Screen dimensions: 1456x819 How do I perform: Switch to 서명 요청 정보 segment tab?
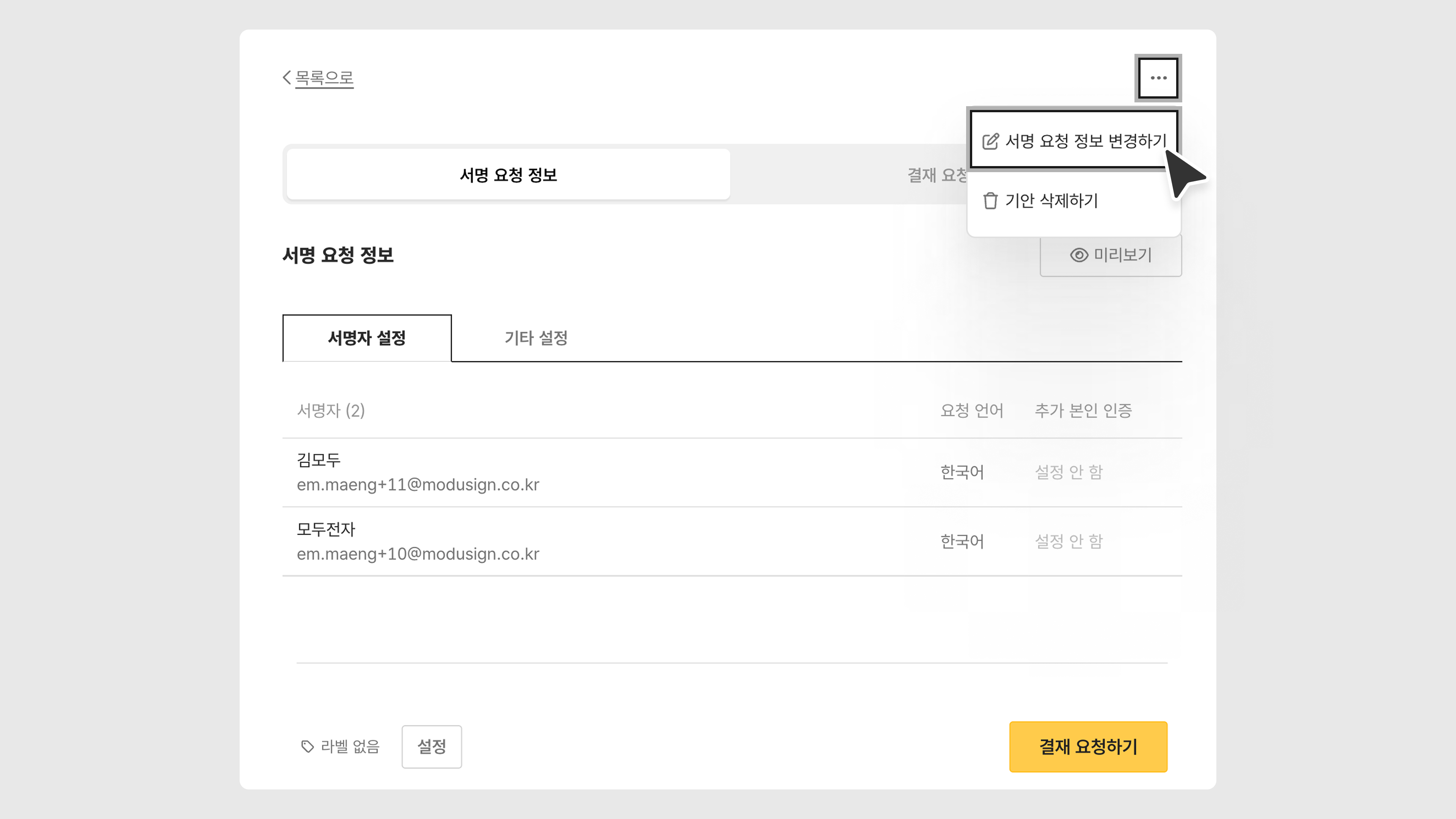(x=508, y=175)
